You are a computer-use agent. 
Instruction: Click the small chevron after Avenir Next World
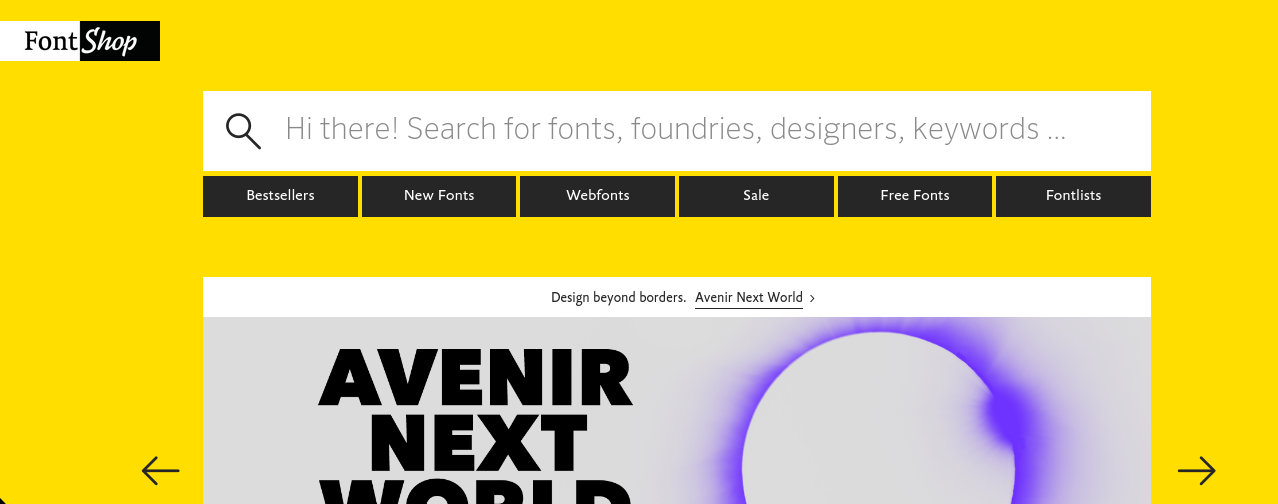pos(812,298)
